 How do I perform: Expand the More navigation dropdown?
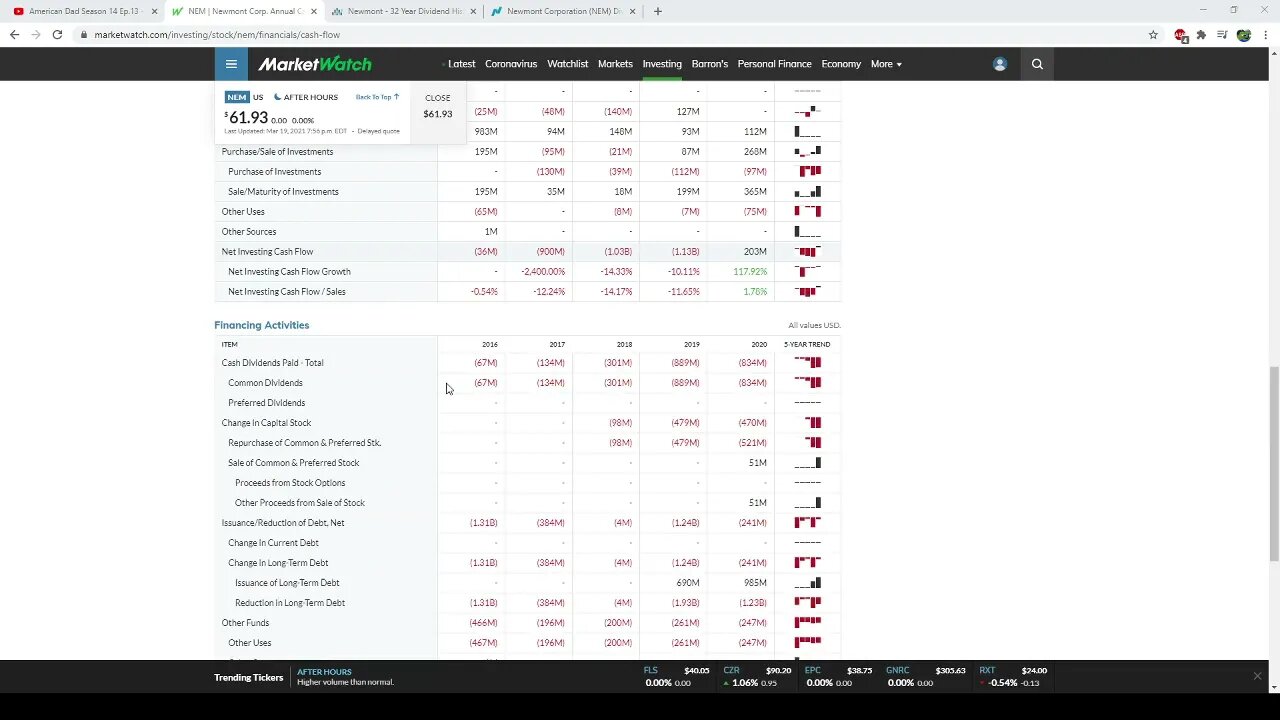click(x=886, y=64)
